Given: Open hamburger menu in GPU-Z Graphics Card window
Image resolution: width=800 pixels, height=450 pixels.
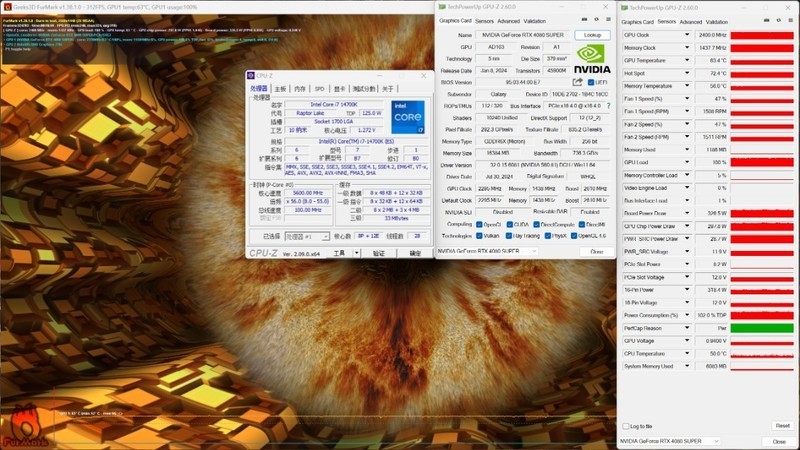Looking at the screenshot, I should point(608,19).
